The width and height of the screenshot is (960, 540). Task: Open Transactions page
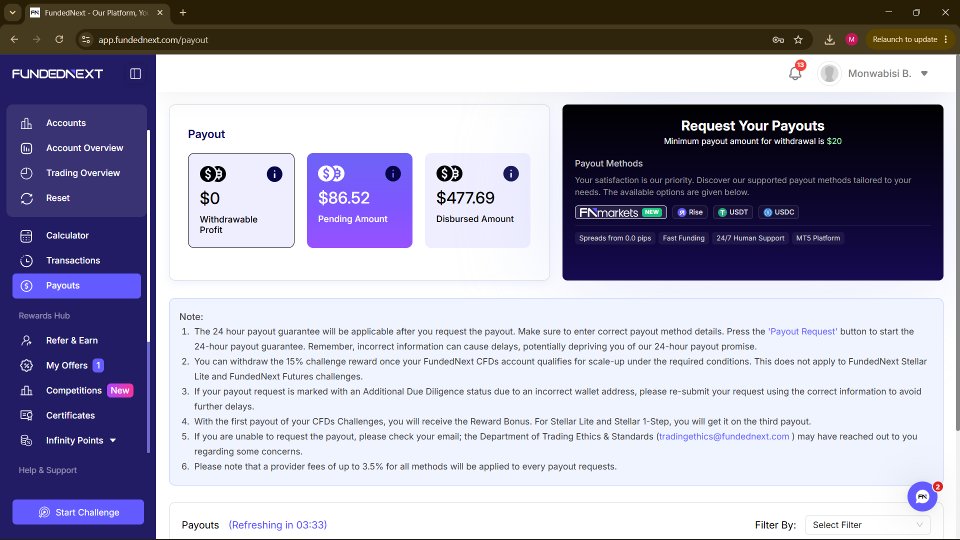click(77, 261)
